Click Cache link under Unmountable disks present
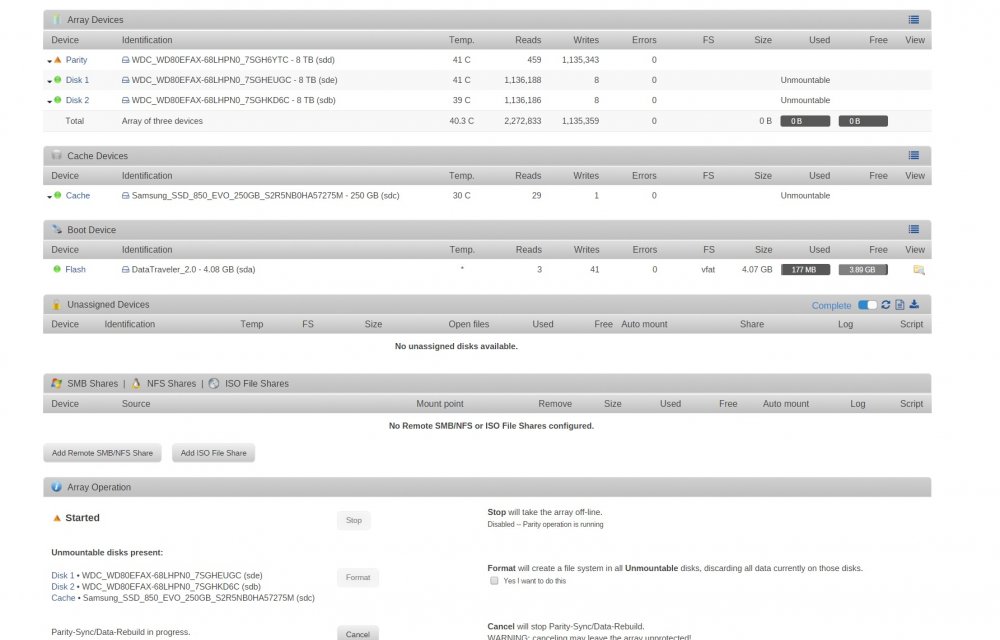 [63, 598]
